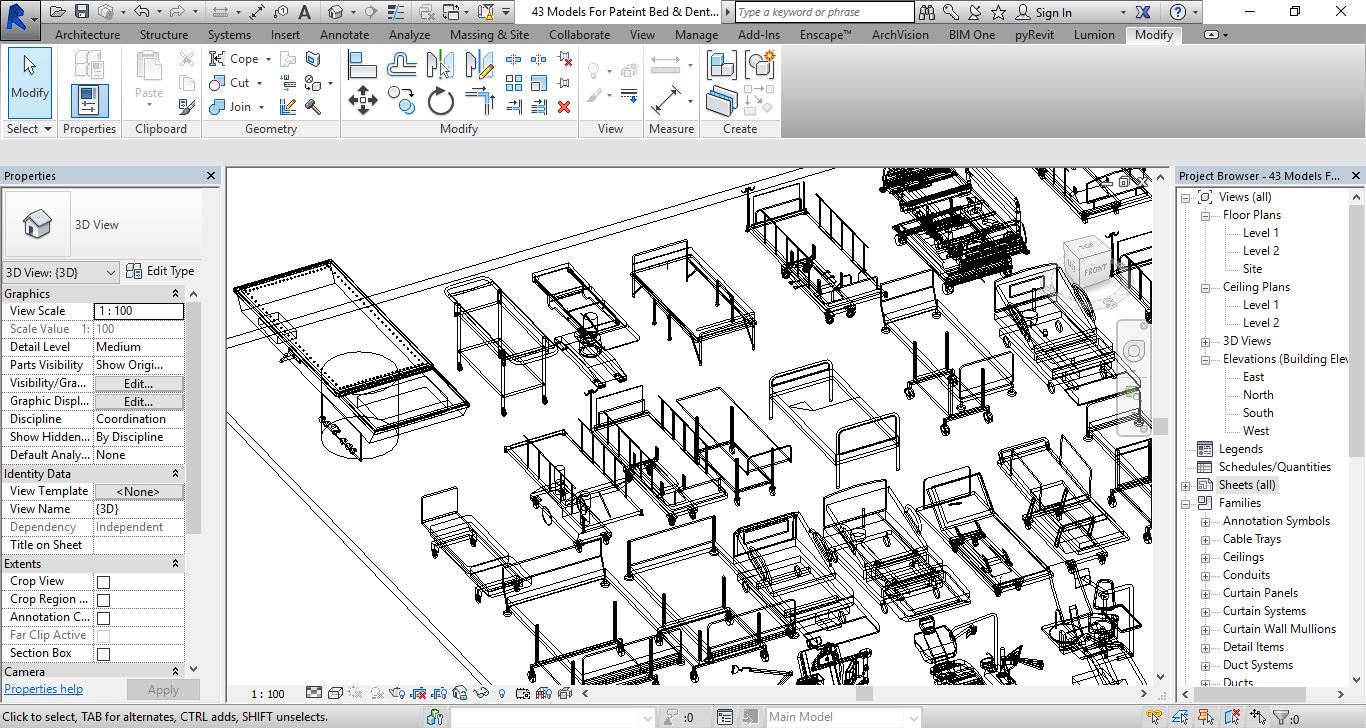Open the Properties help link
This screenshot has width=1366, height=728.
pos(44,689)
